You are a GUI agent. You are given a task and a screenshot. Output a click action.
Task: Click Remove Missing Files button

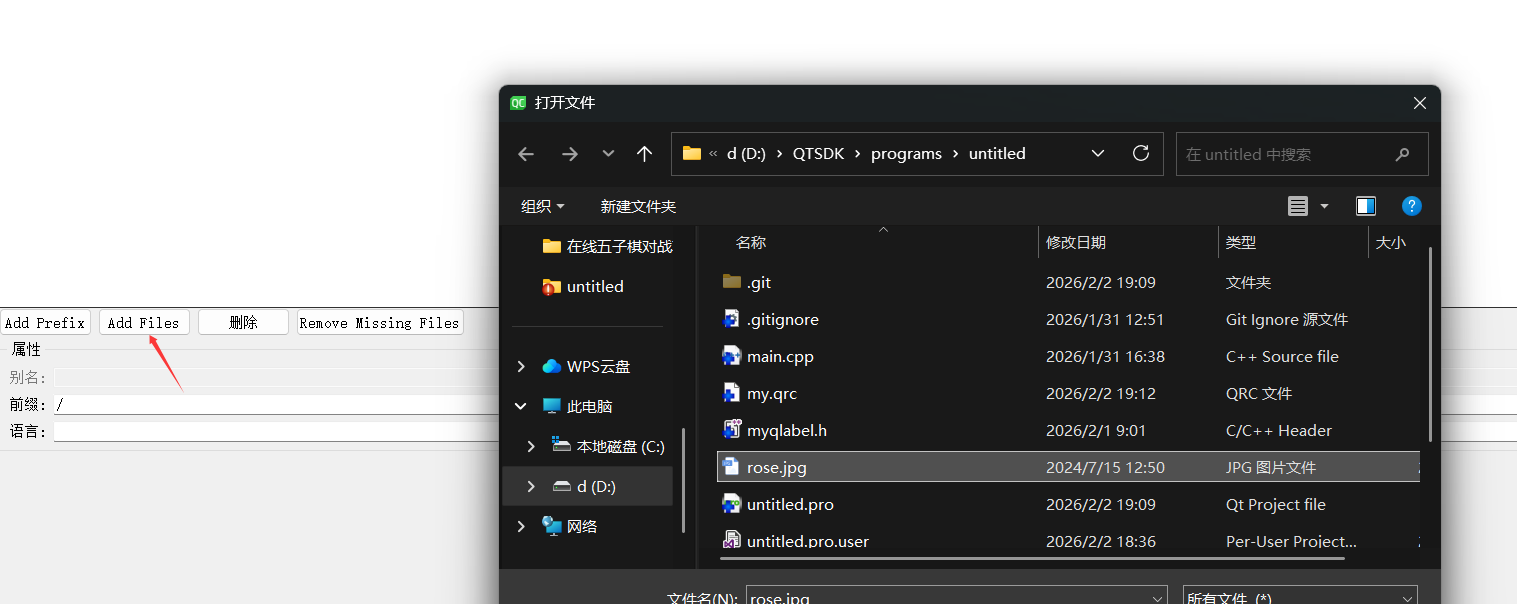click(380, 322)
